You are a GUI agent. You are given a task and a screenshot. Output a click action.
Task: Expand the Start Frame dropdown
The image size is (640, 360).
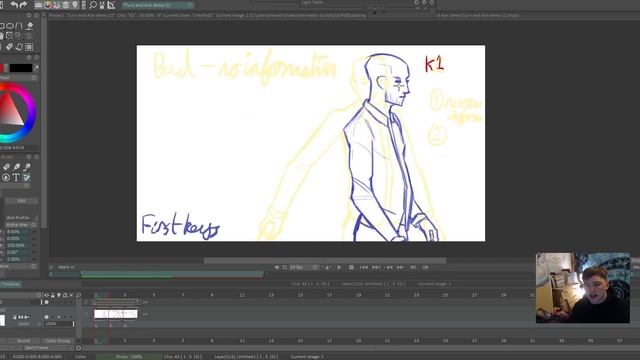click(49, 348)
